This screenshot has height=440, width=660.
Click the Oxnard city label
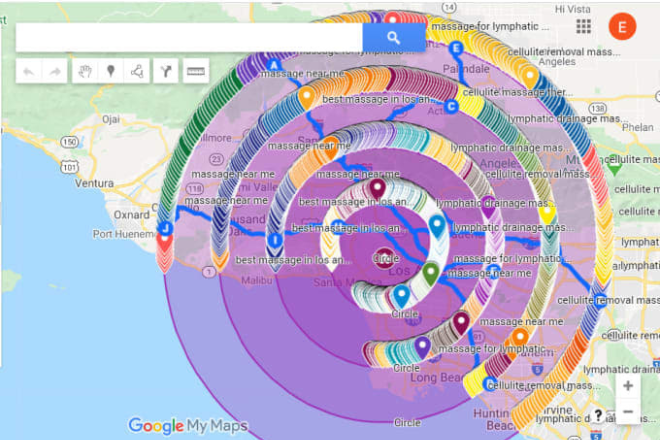tap(132, 215)
